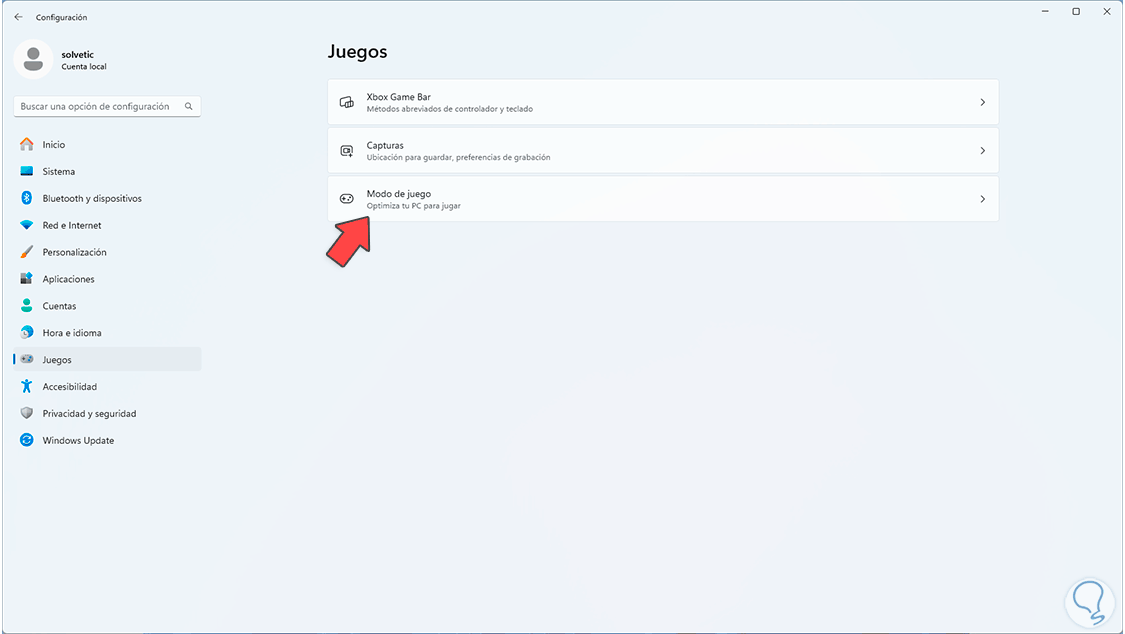This screenshot has width=1125, height=634.
Task: Click the solvetic user avatar icon
Action: tap(33, 59)
